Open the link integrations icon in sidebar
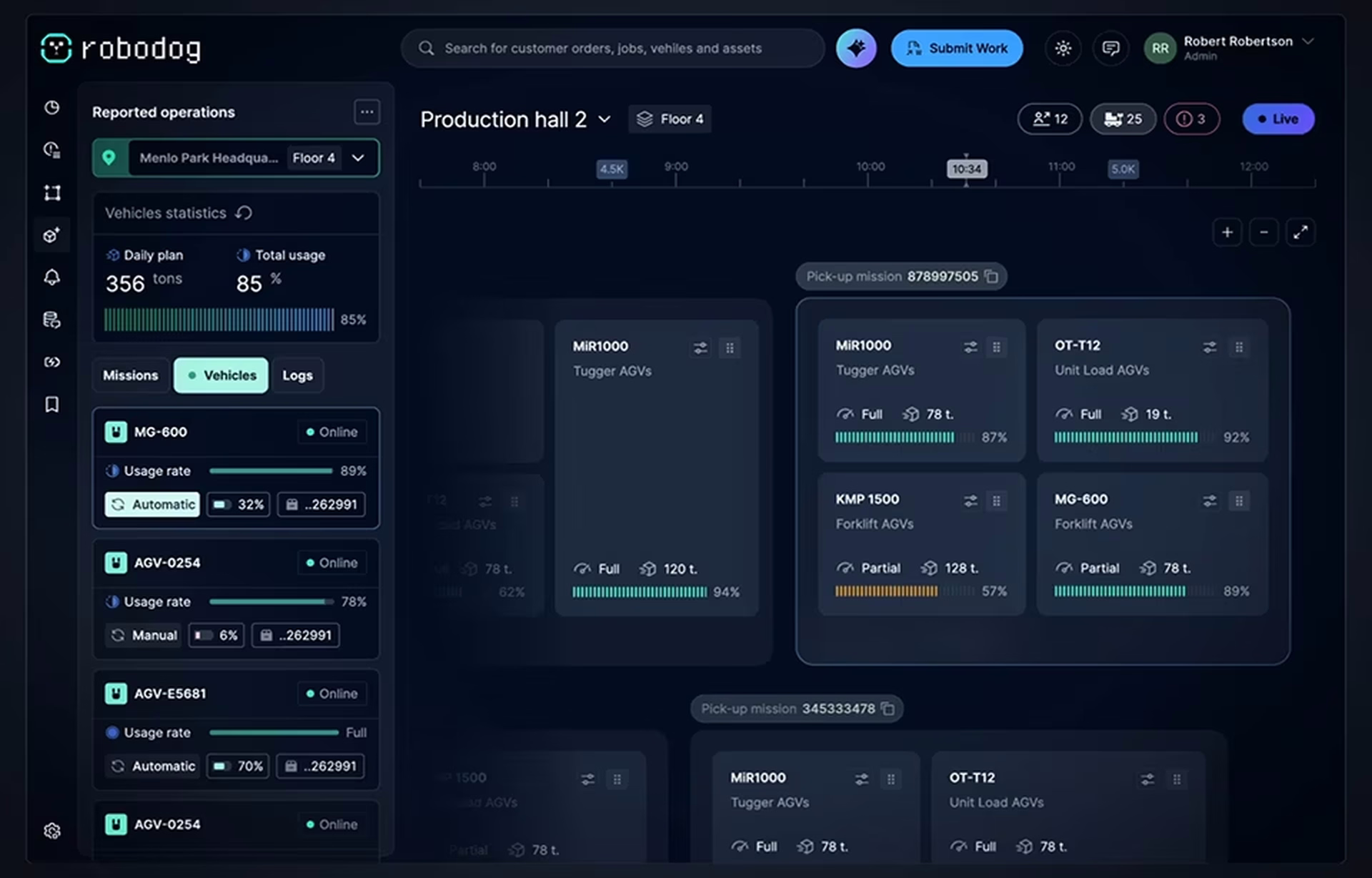The height and width of the screenshot is (878, 1372). pos(52,362)
